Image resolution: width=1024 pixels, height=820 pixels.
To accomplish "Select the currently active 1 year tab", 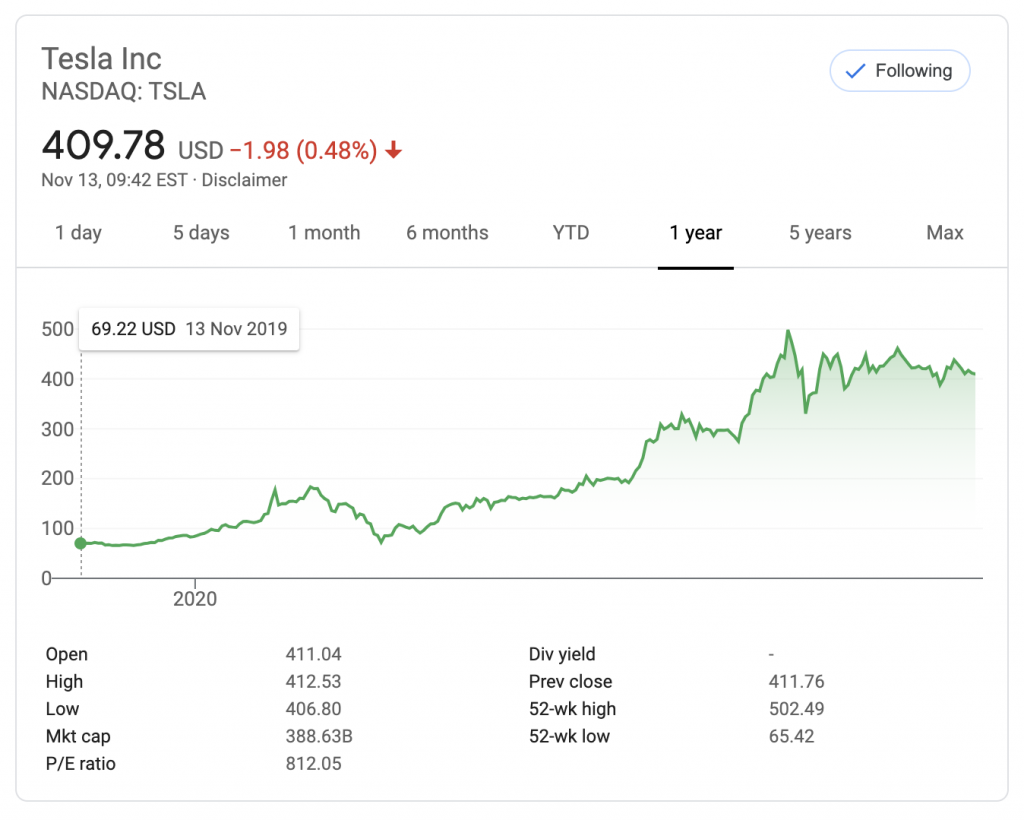I will 695,233.
